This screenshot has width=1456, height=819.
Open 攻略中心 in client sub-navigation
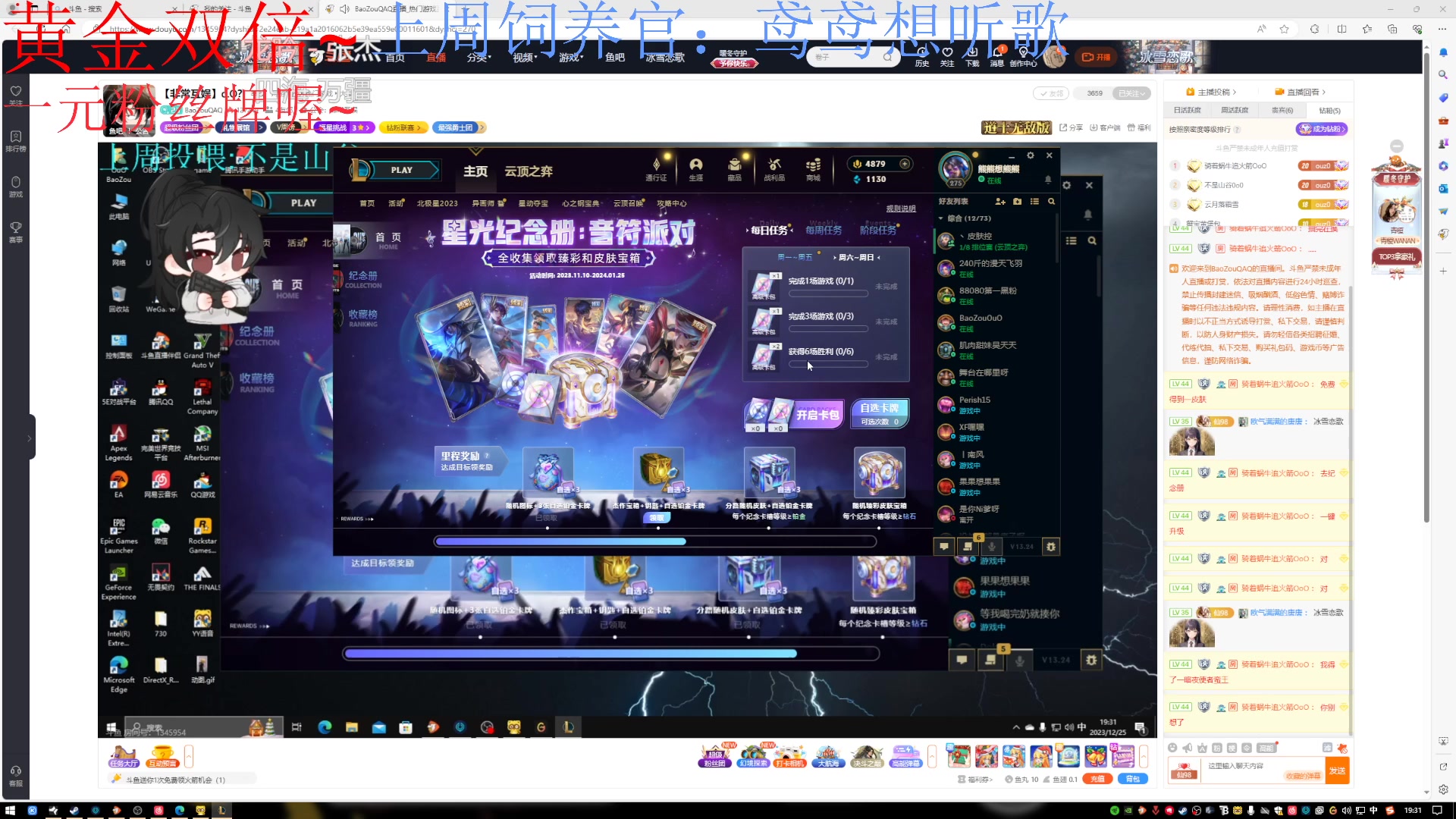[671, 203]
